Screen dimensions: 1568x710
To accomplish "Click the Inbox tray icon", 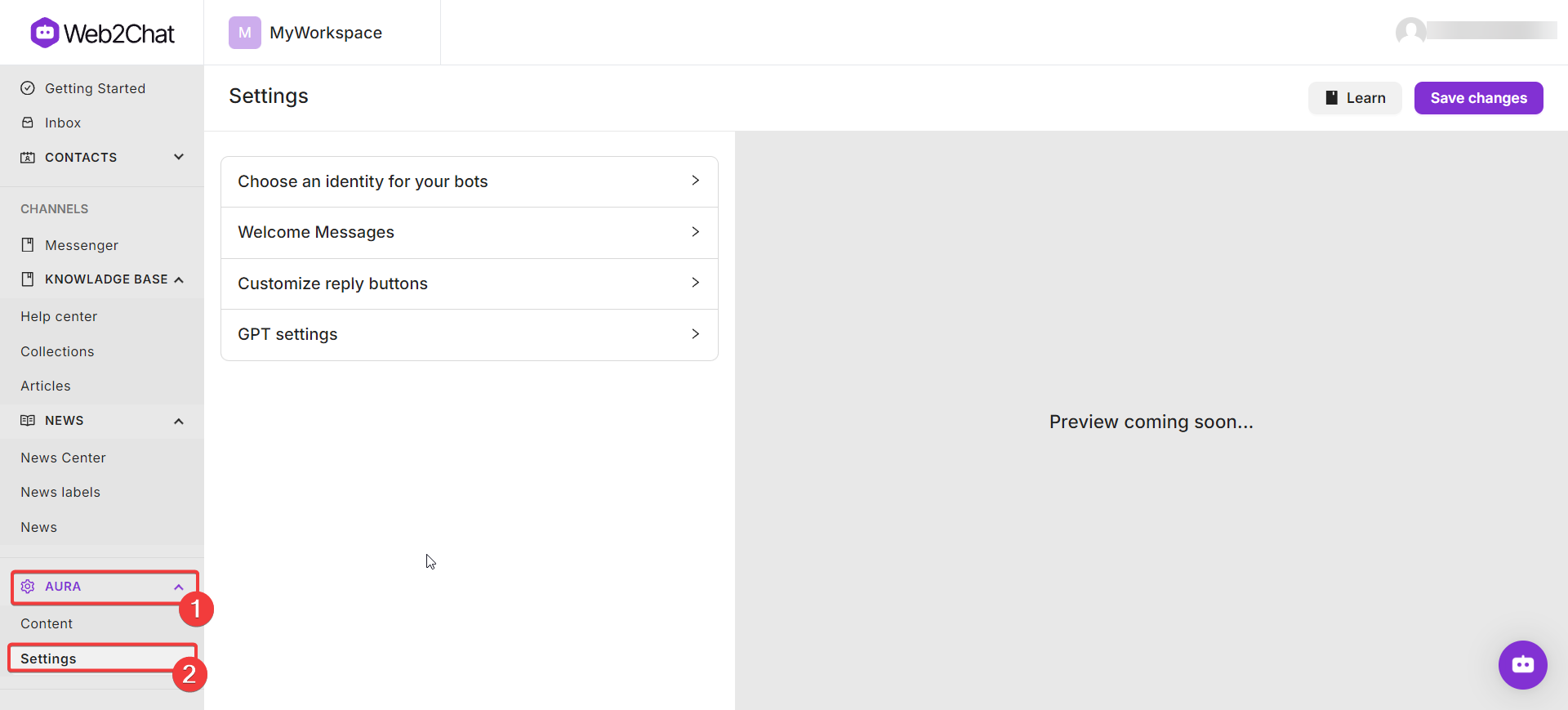I will (28, 123).
